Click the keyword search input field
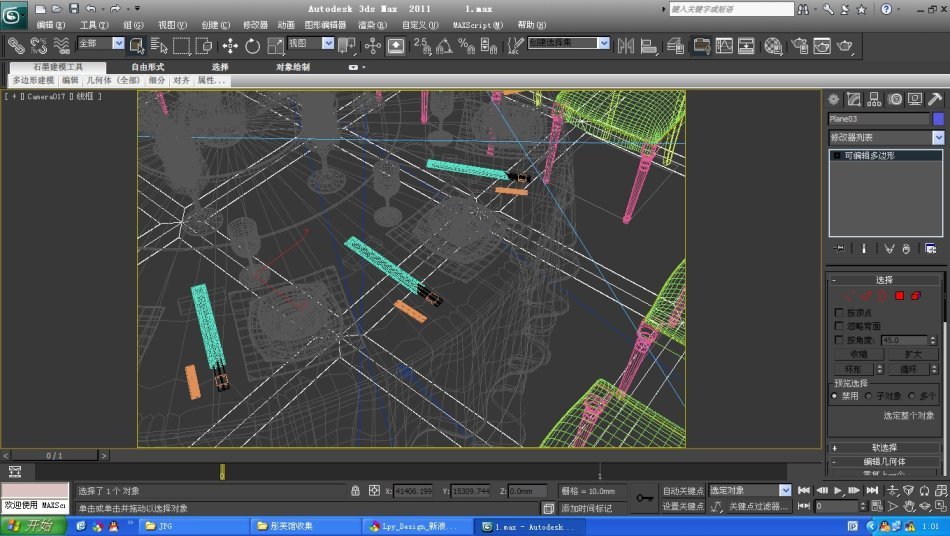This screenshot has width=950, height=536. click(731, 9)
